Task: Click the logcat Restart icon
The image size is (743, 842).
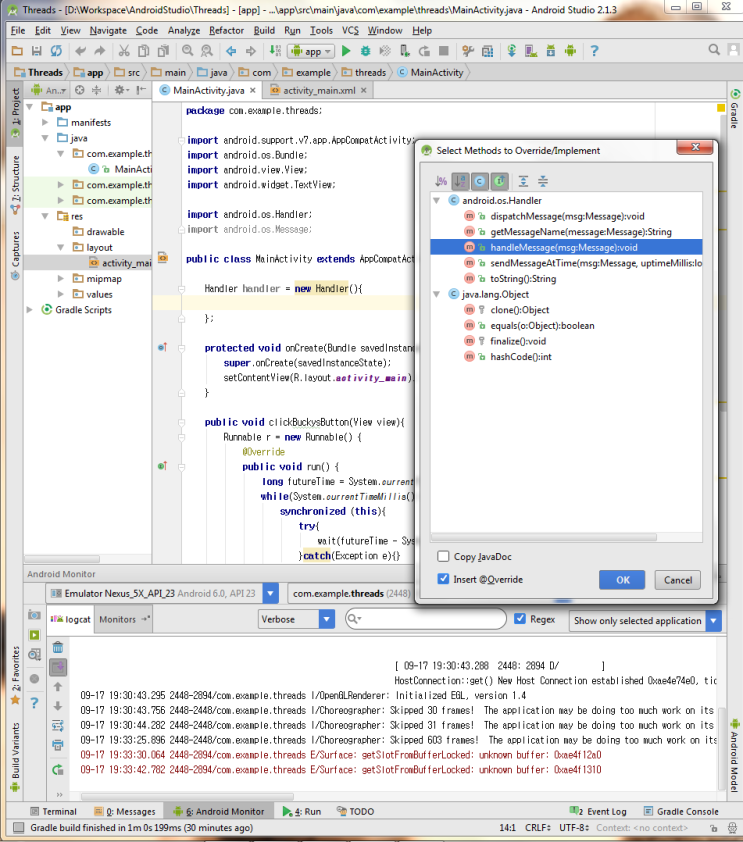Action: point(58,770)
